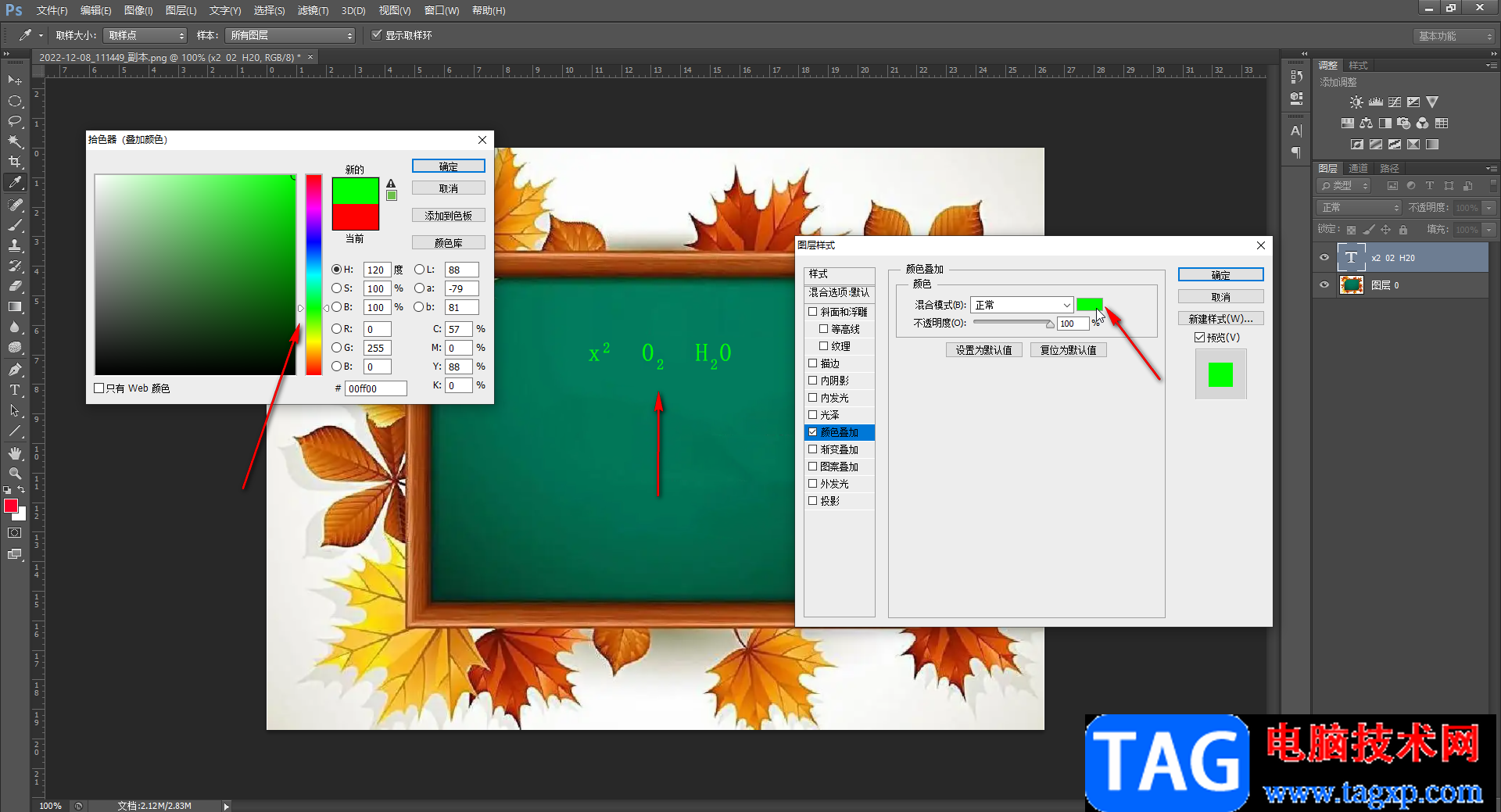Screen dimensions: 1501x812
Task: Click 新建样式(W)... button
Action: click(x=1220, y=319)
